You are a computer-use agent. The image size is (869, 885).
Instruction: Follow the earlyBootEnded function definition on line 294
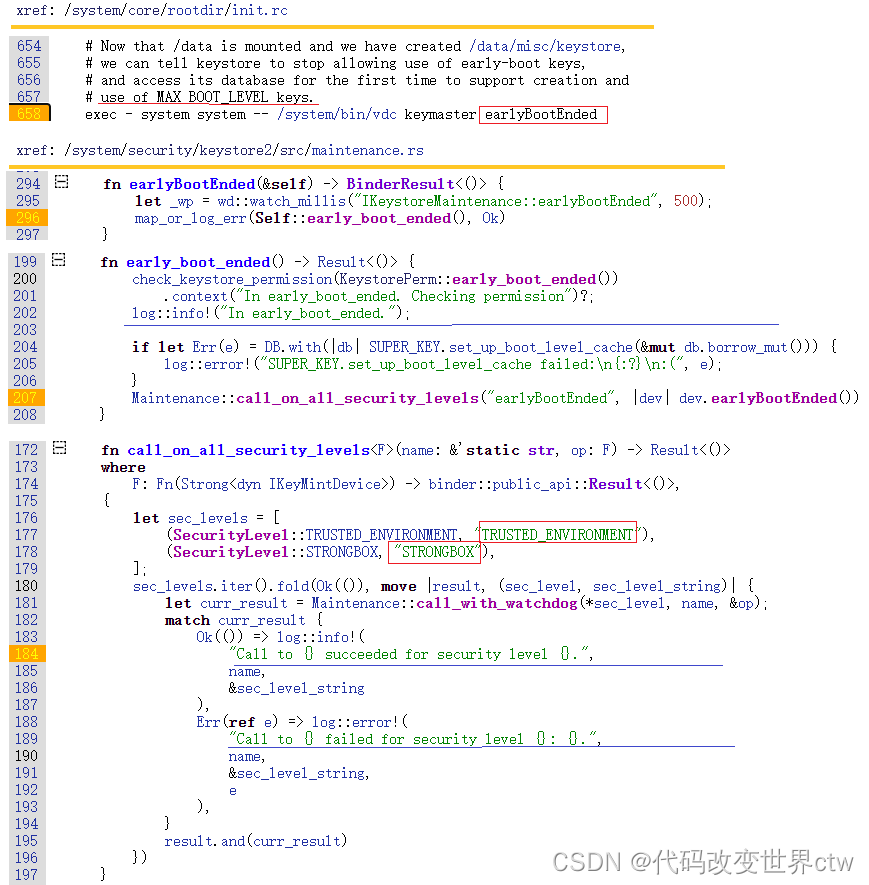point(192,184)
